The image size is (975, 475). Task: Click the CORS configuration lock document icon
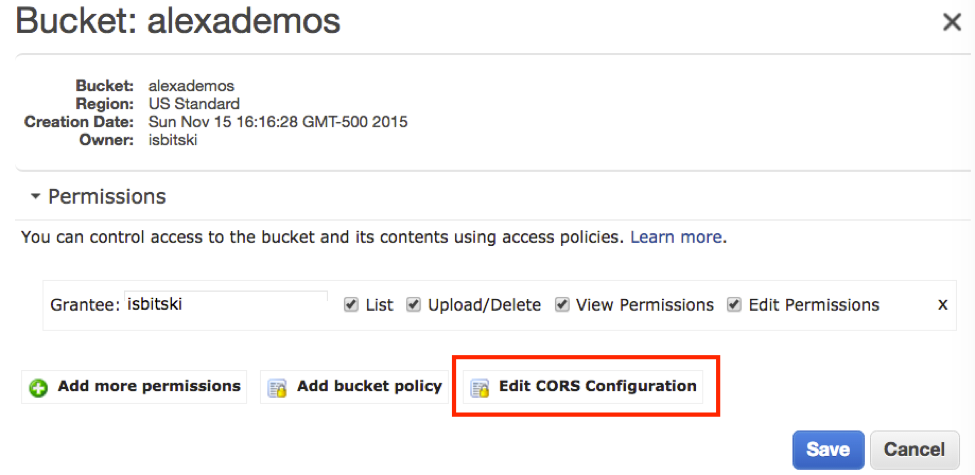coord(480,387)
